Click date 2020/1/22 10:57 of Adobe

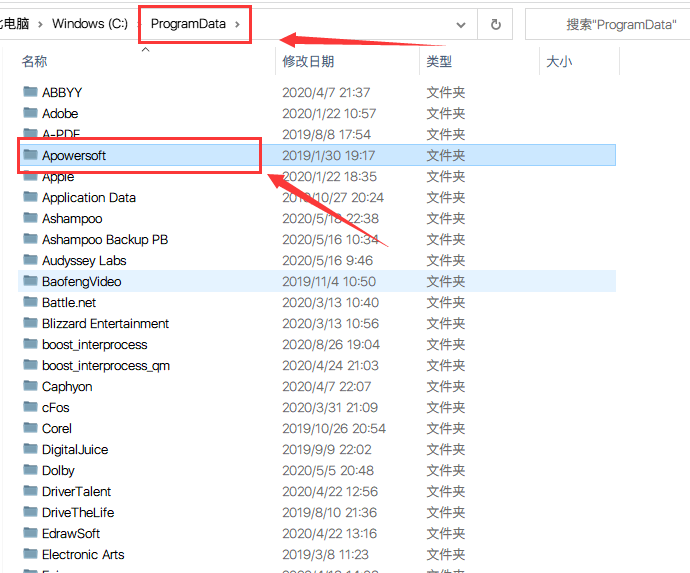pyautogui.click(x=329, y=114)
